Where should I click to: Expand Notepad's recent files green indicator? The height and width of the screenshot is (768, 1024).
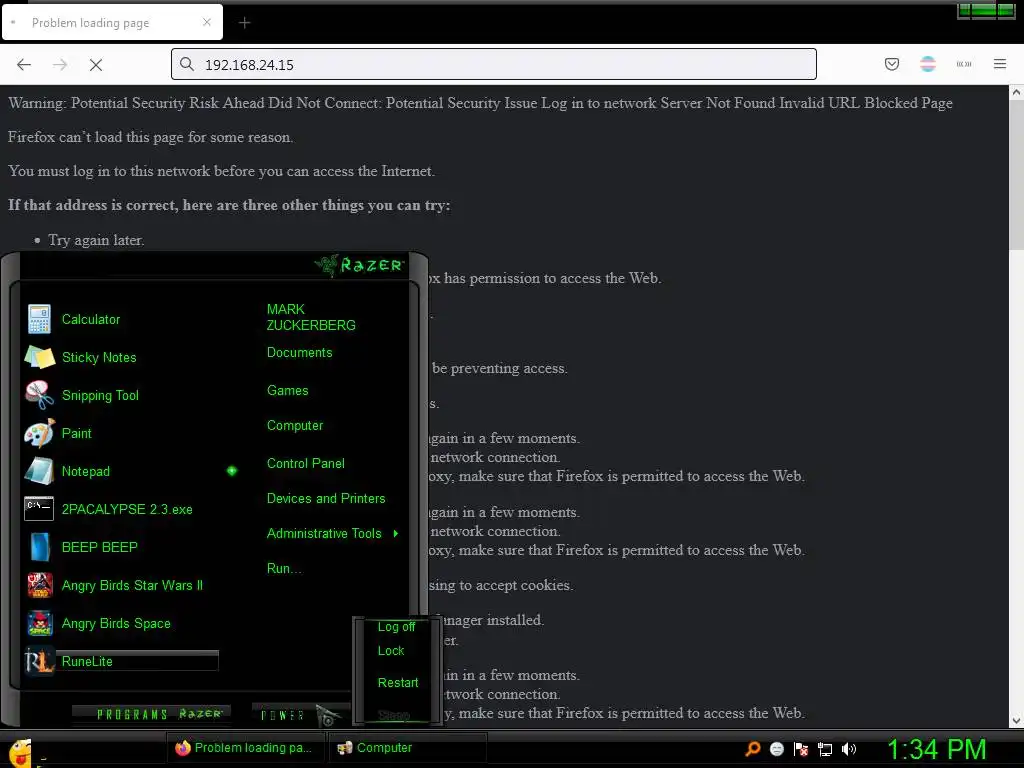click(232, 471)
